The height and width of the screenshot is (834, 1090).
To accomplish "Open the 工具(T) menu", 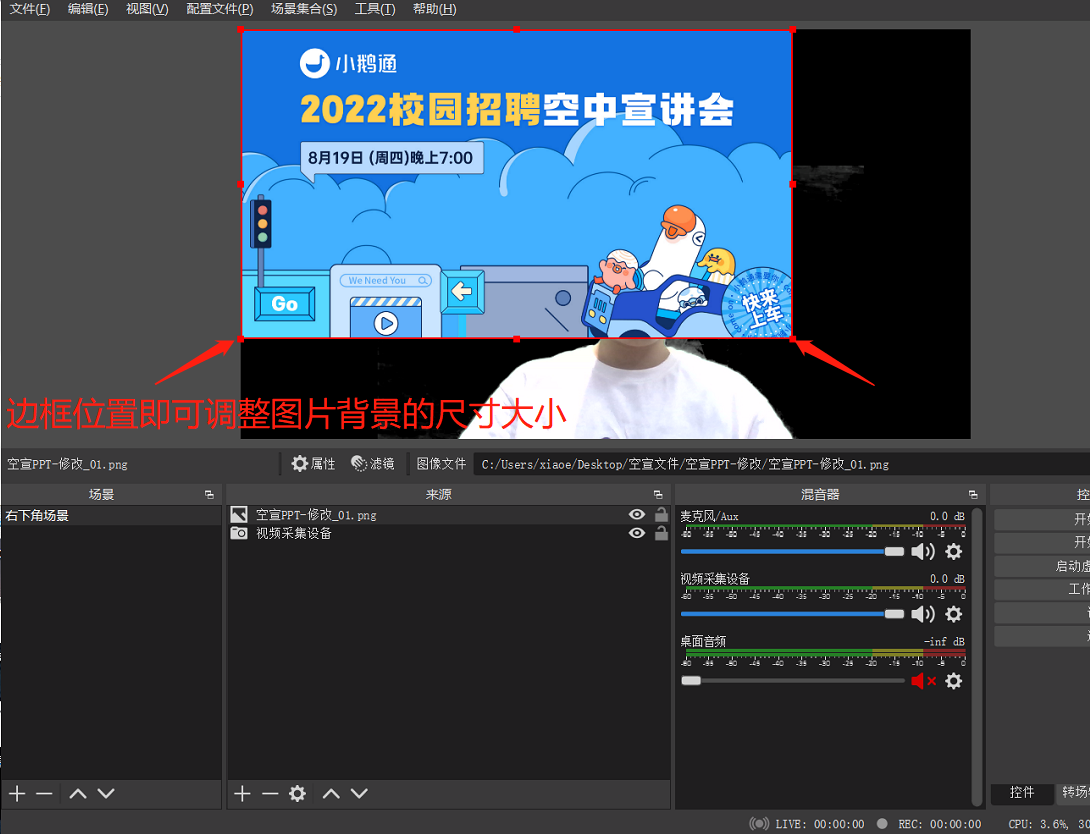I will (375, 9).
